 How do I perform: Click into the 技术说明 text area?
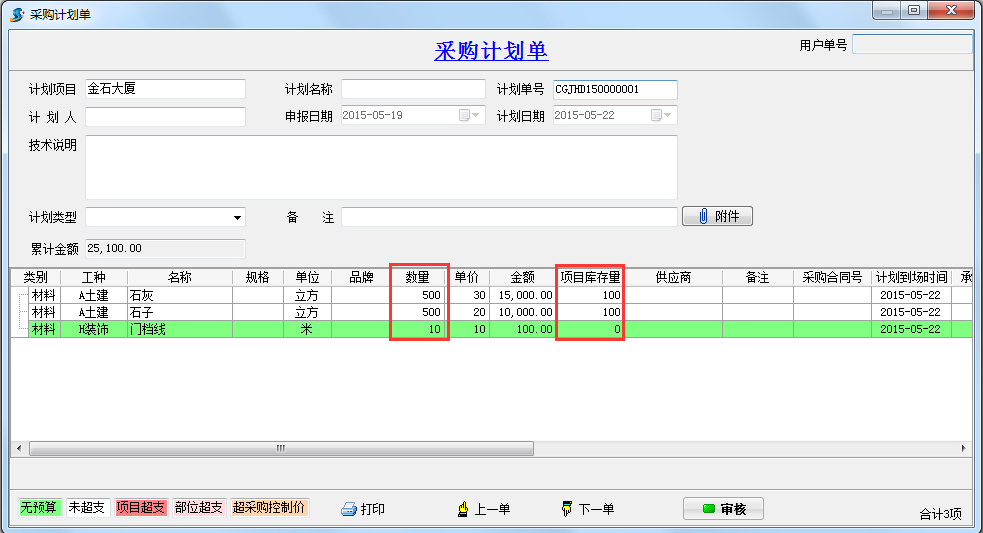click(x=380, y=167)
